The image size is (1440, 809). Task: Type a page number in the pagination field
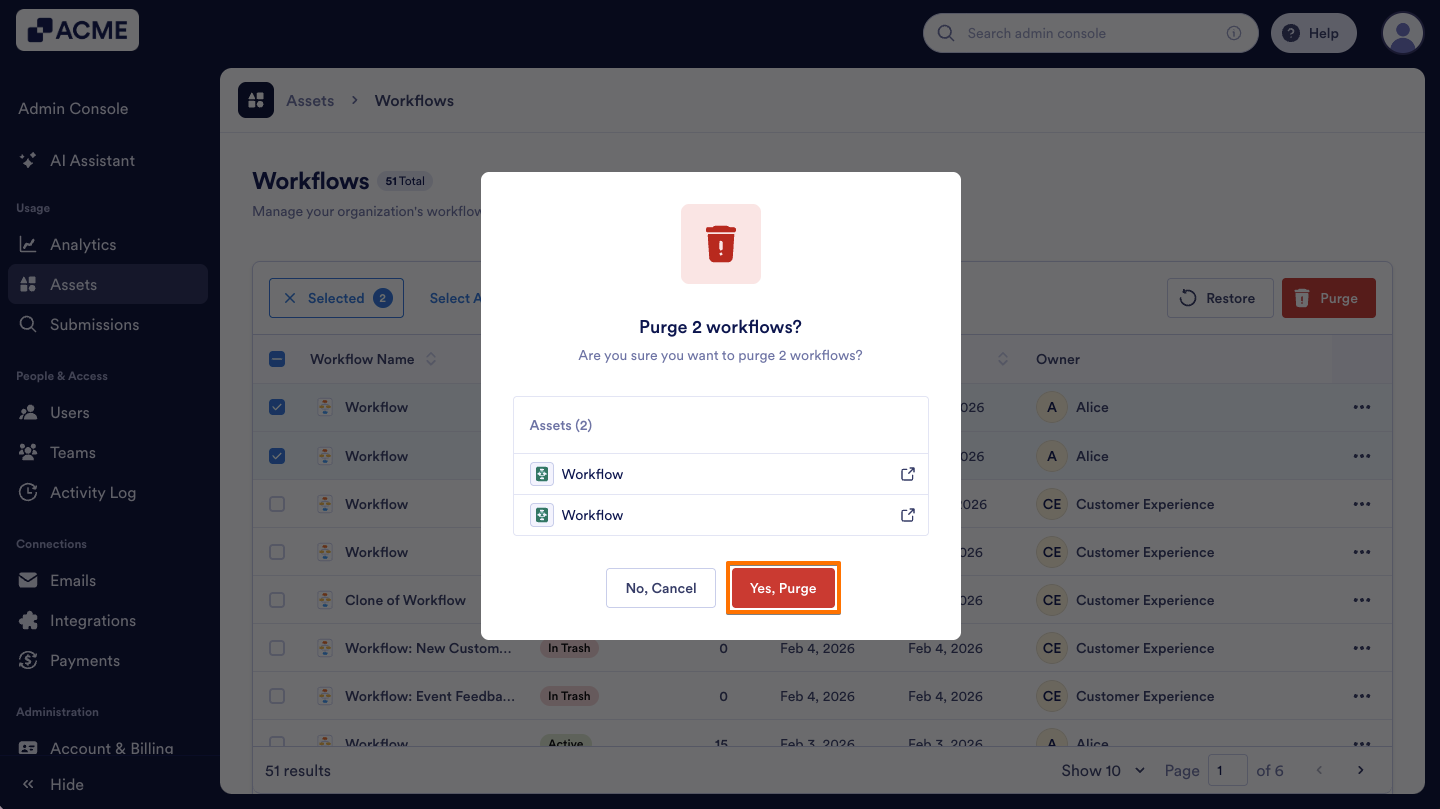(x=1228, y=770)
